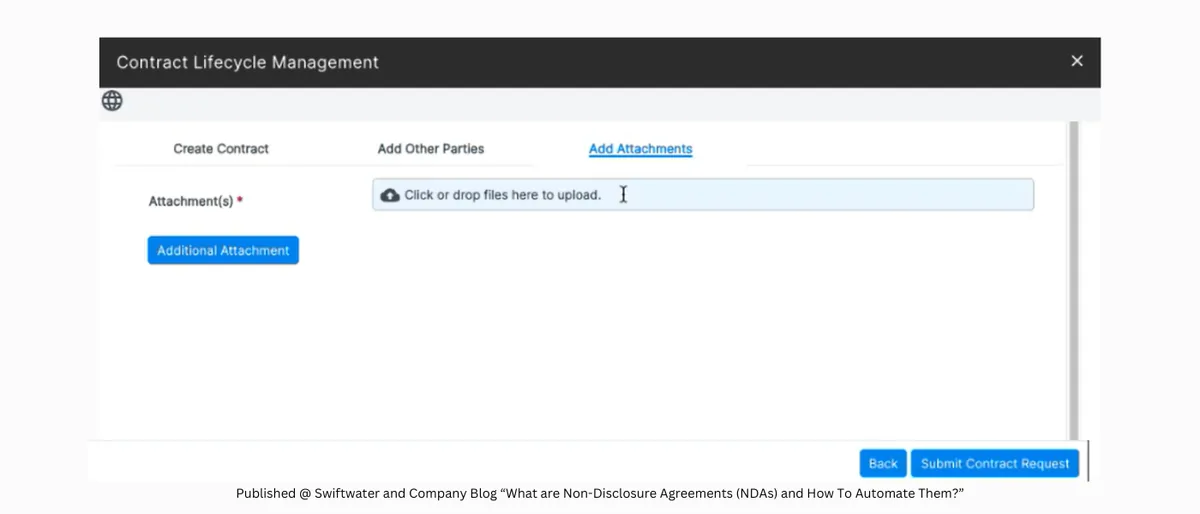Click the cloud upload icon in attachment field

click(x=390, y=195)
